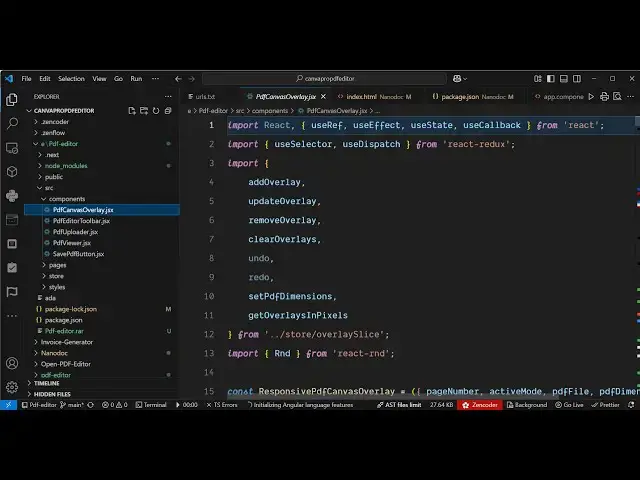Click errors and warnings count in status bar
Viewport: 640px width, 480px height.
tap(115, 405)
